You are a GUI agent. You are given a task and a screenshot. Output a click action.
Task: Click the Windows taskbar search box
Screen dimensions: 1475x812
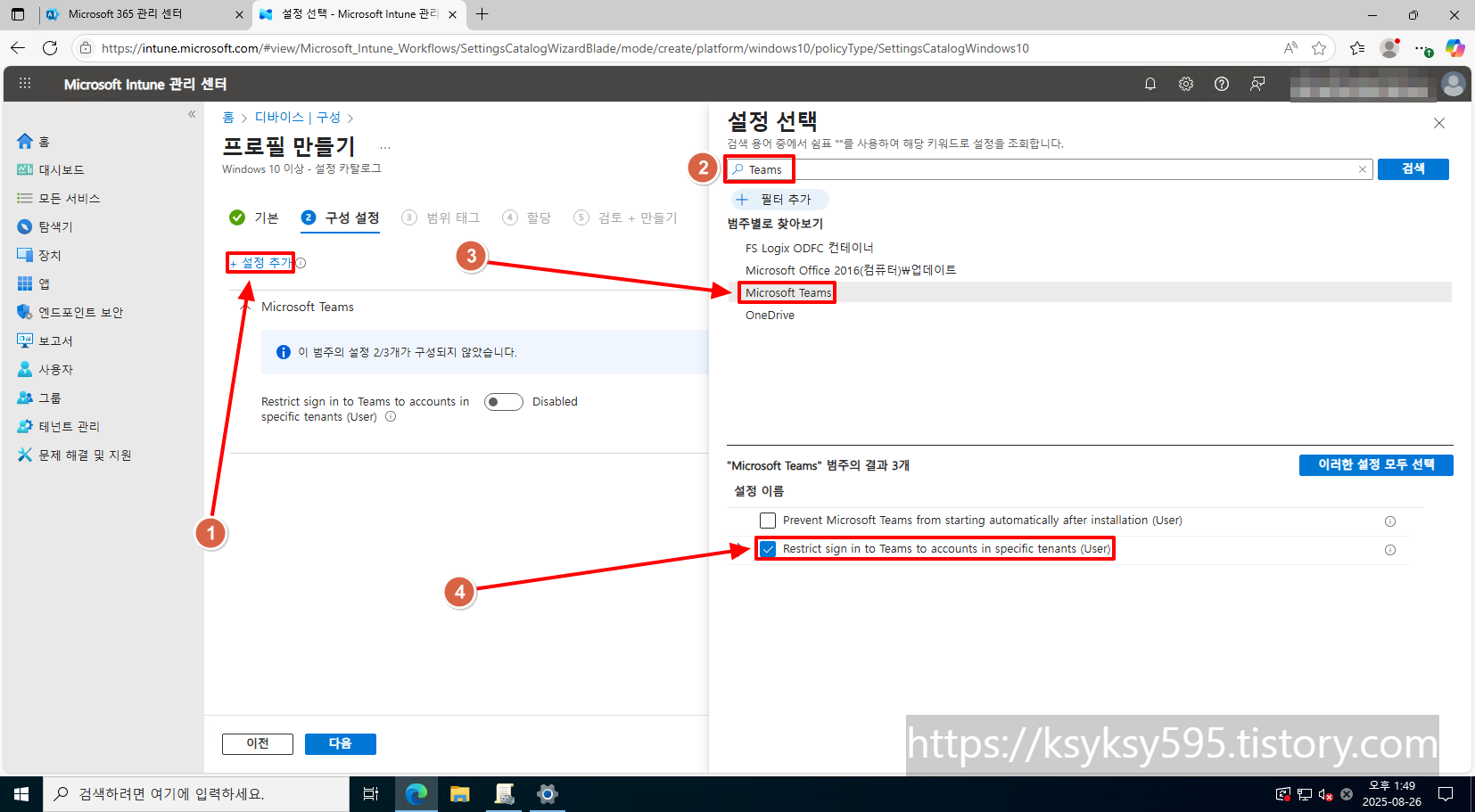coord(196,793)
